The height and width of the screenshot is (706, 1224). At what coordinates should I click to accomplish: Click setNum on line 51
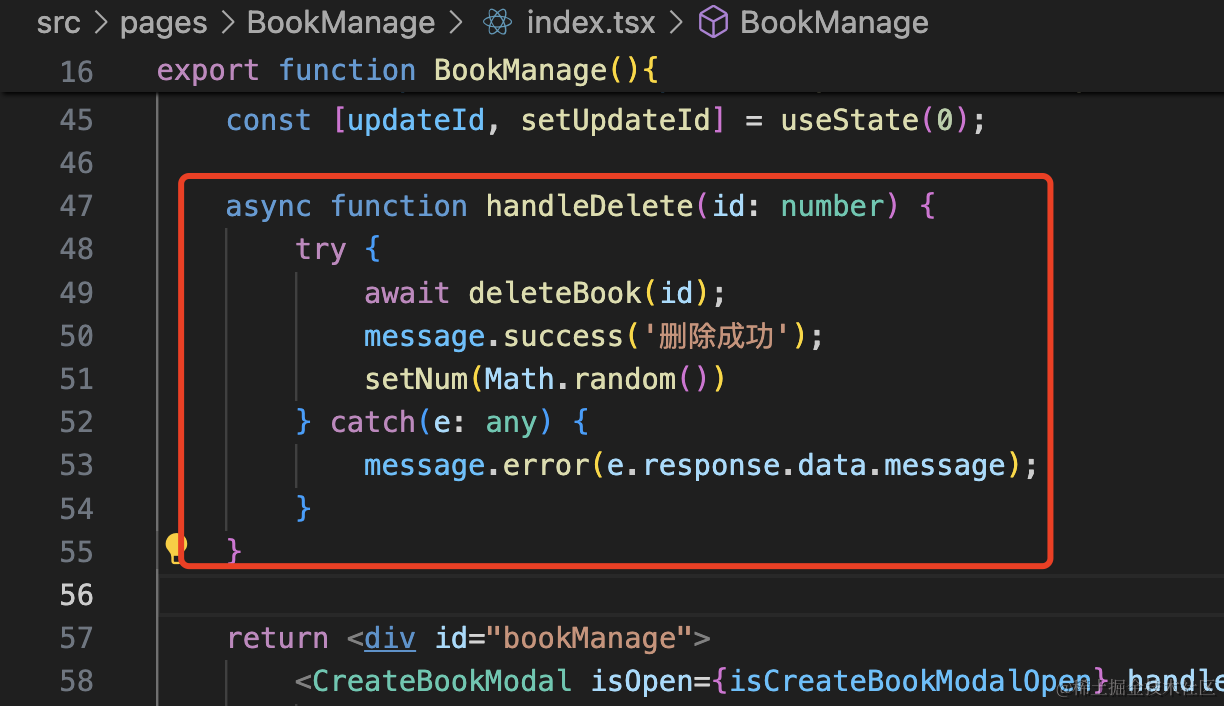click(x=415, y=379)
